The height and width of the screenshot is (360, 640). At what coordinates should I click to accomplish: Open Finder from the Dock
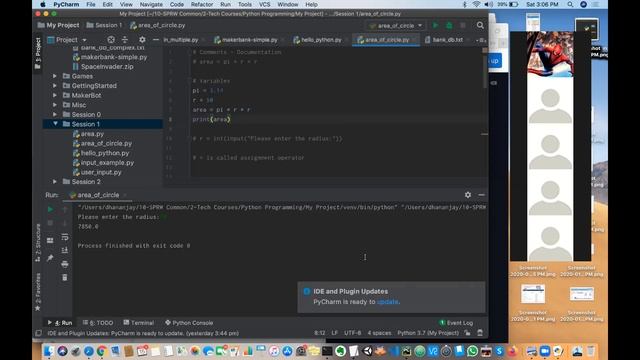coord(49,351)
